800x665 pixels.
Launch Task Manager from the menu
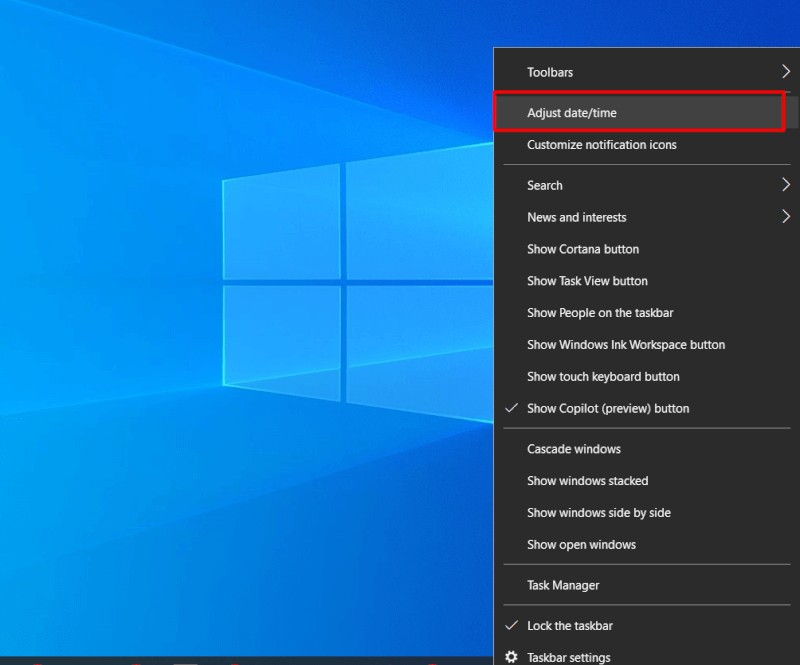pos(646,585)
